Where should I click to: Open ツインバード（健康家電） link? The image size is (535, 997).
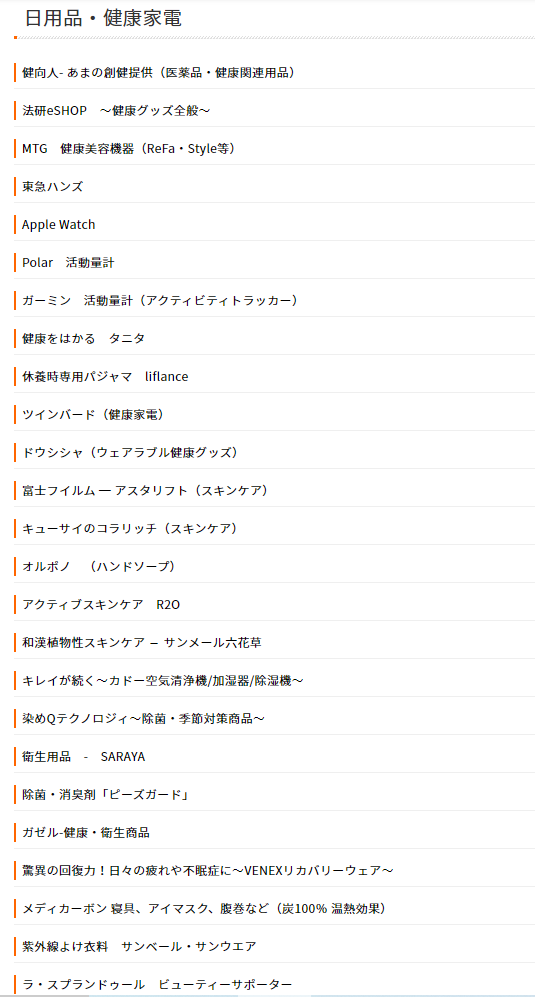point(94,415)
